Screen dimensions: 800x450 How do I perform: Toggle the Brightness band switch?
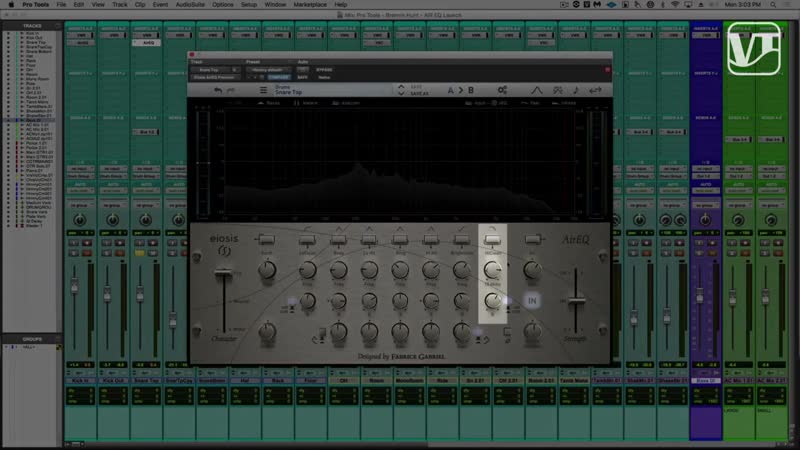[x=462, y=239]
